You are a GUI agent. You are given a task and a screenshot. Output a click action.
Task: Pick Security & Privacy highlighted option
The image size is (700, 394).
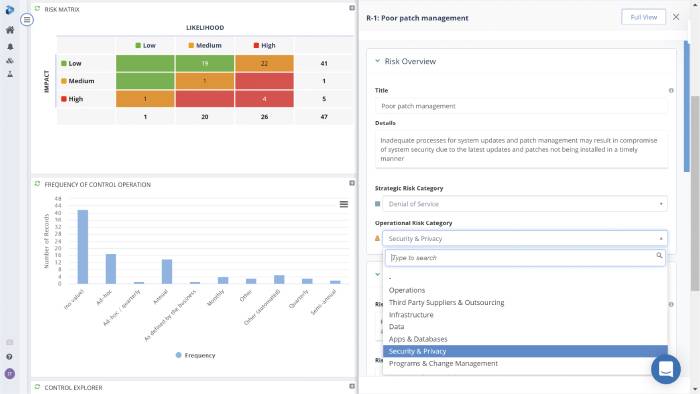click(x=525, y=351)
